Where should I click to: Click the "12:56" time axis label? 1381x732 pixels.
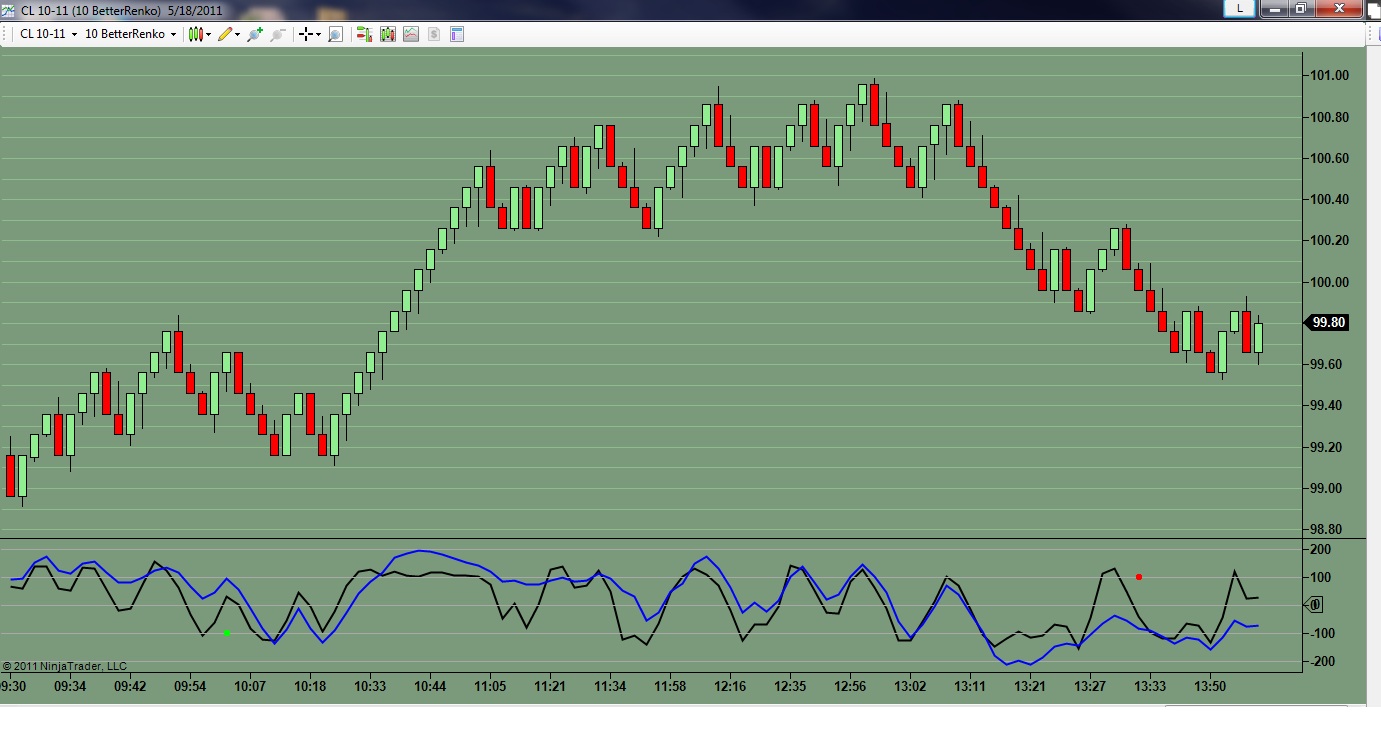tap(850, 687)
